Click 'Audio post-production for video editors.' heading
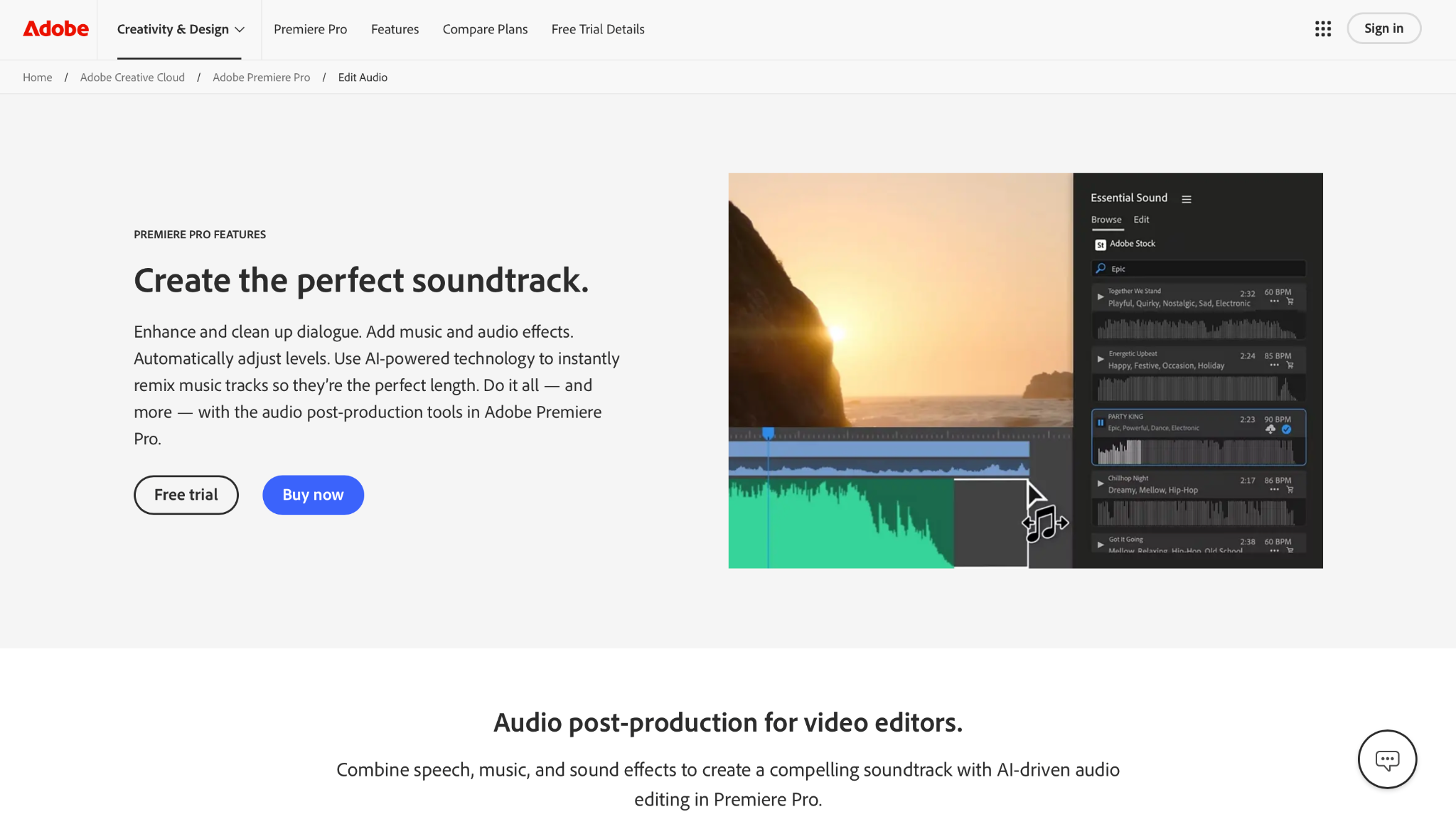This screenshot has height=829, width=1456. pos(728,722)
